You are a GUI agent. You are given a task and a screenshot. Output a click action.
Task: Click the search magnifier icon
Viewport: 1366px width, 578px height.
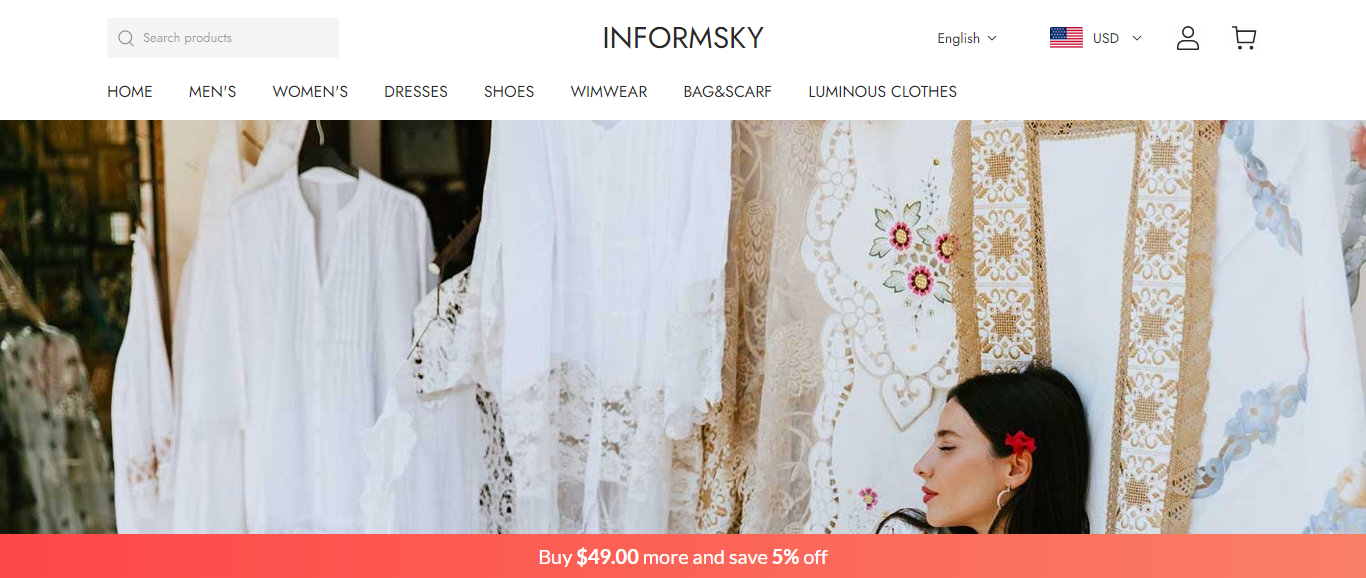pyautogui.click(x=126, y=38)
